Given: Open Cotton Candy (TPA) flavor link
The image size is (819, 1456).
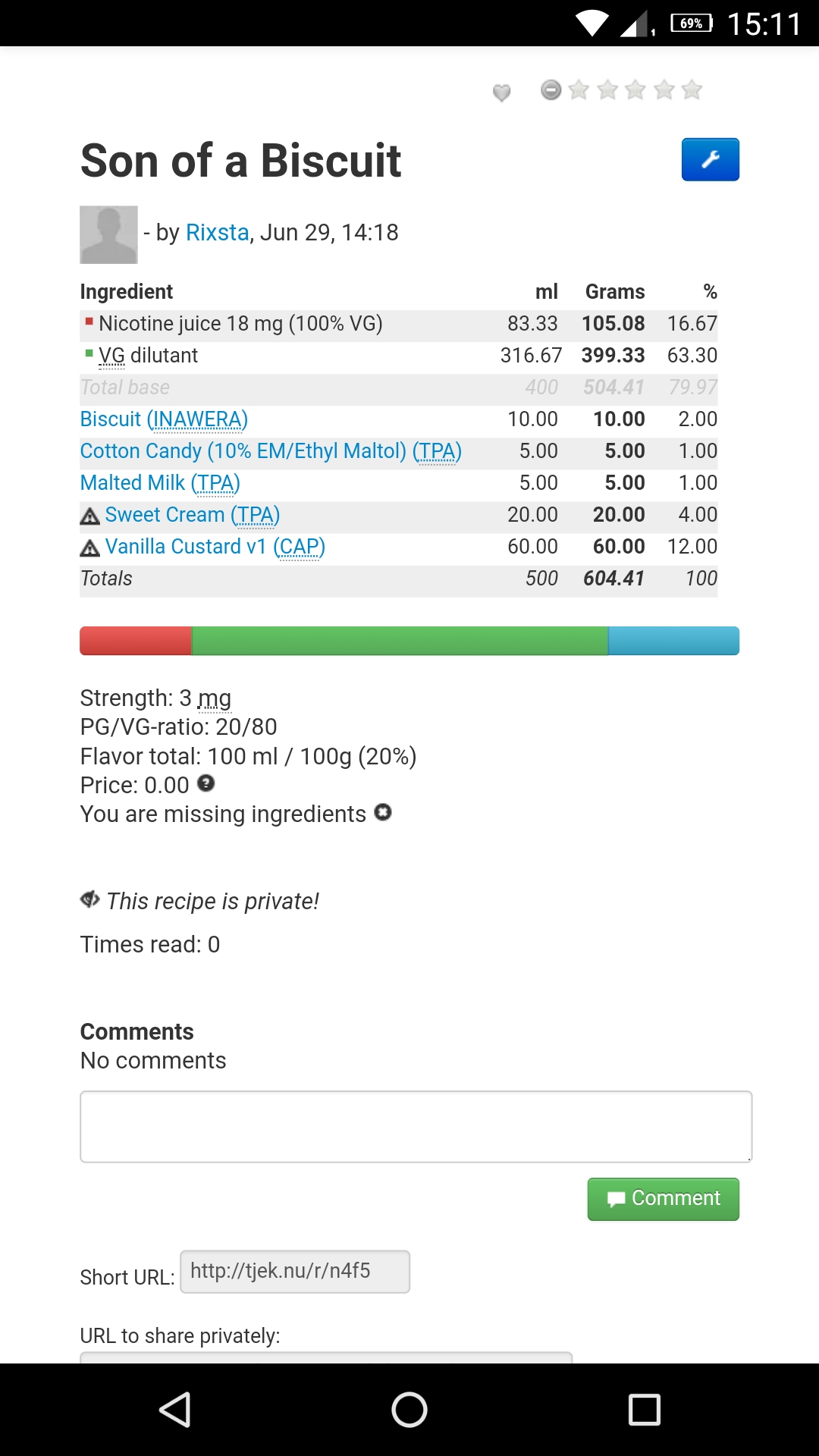Looking at the screenshot, I should [x=271, y=451].
